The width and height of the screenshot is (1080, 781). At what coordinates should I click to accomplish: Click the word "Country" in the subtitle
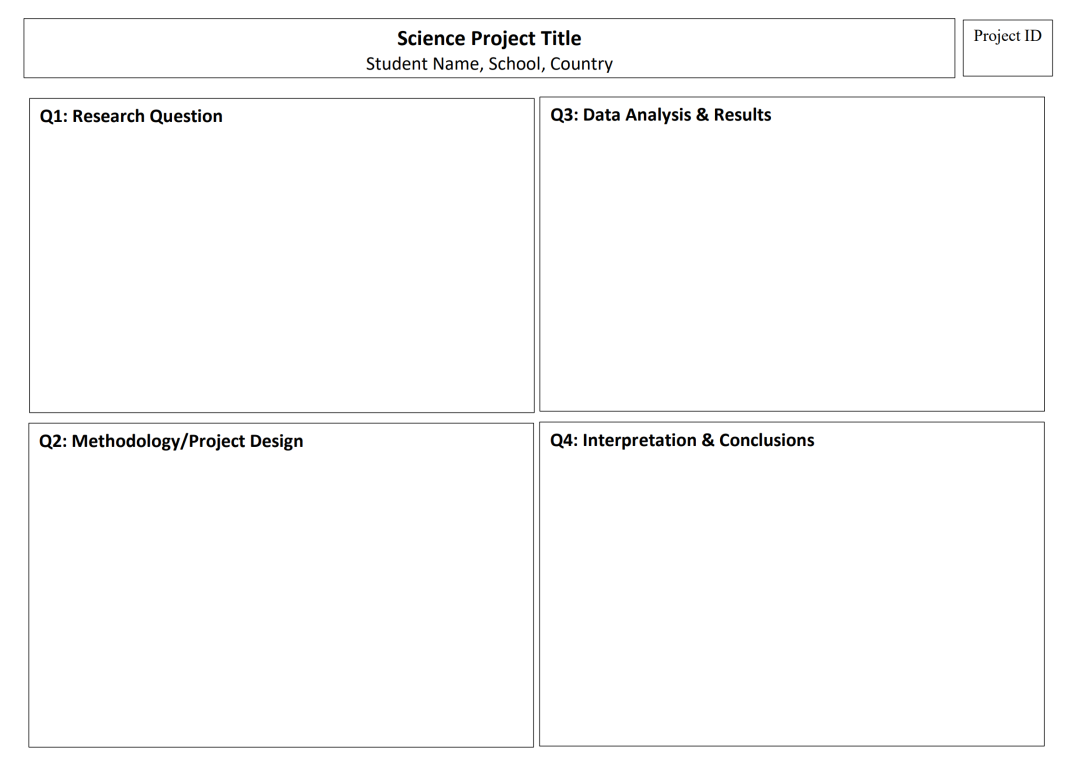(579, 64)
